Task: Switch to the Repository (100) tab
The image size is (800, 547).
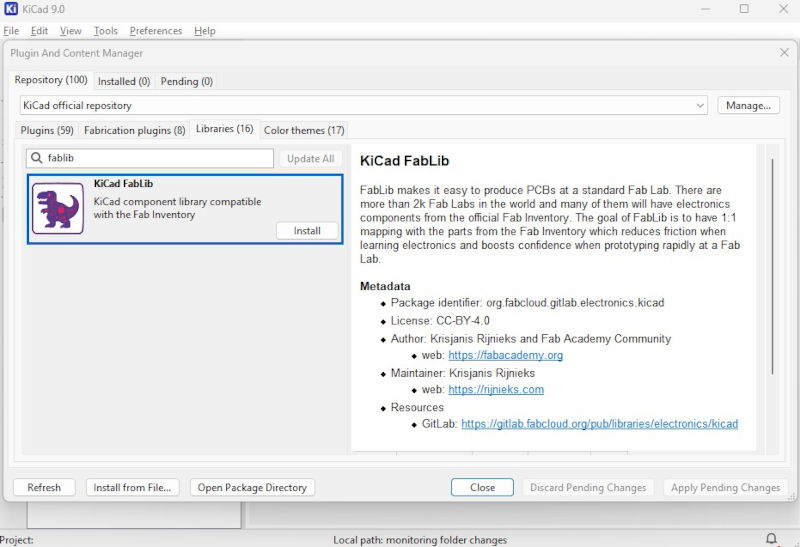Action: click(51, 80)
